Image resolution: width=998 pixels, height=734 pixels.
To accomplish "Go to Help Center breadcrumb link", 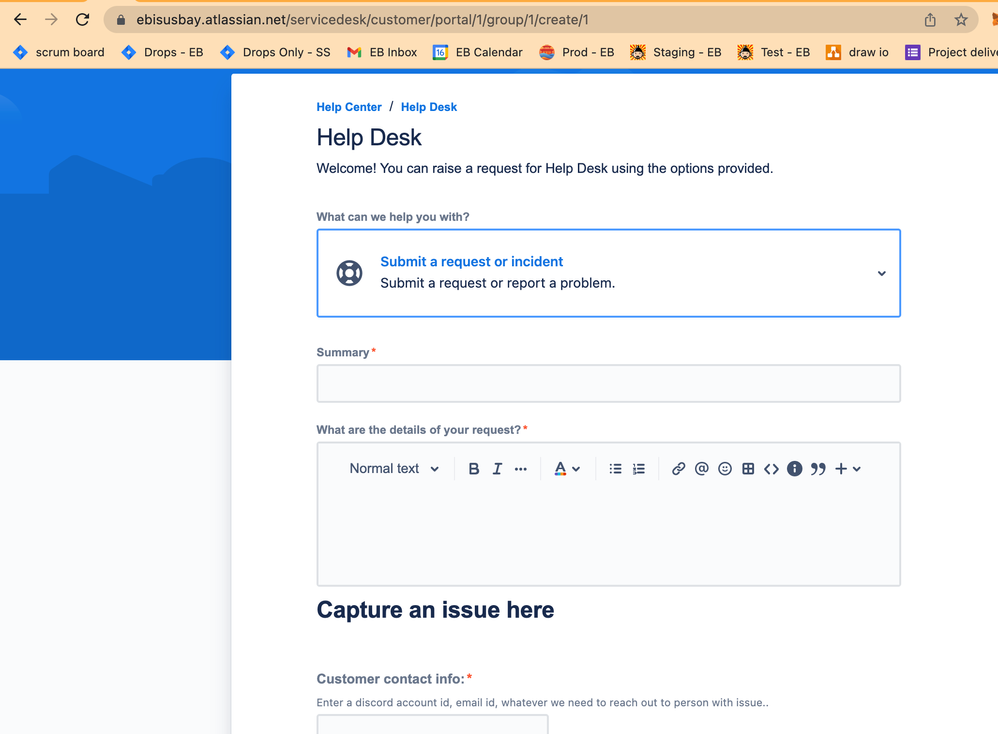I will [349, 107].
